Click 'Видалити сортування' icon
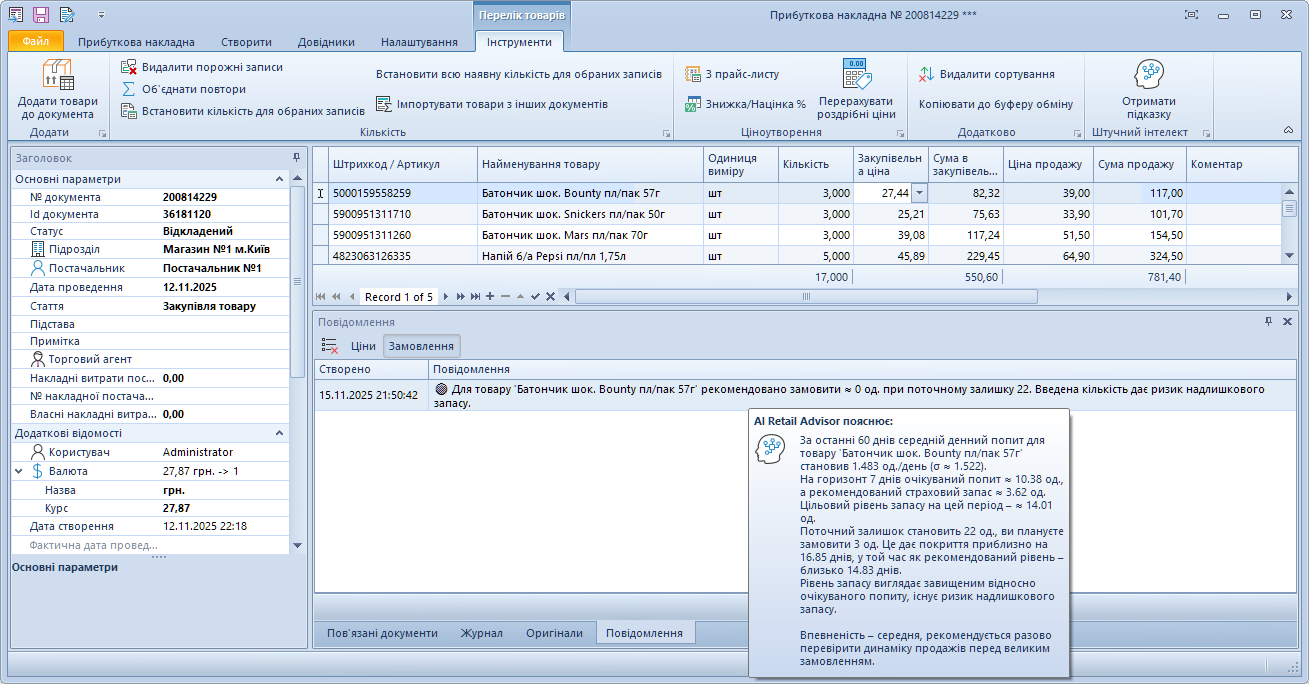1309x684 pixels. 926,74
